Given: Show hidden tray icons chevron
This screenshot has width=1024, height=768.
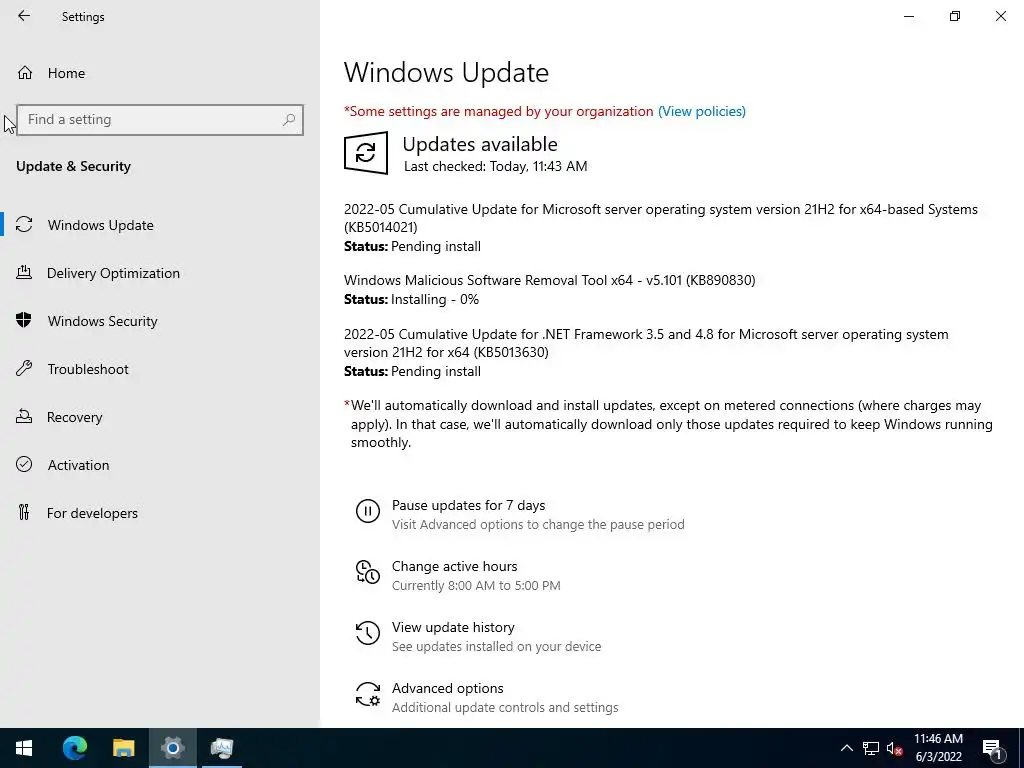Looking at the screenshot, I should click(846, 748).
